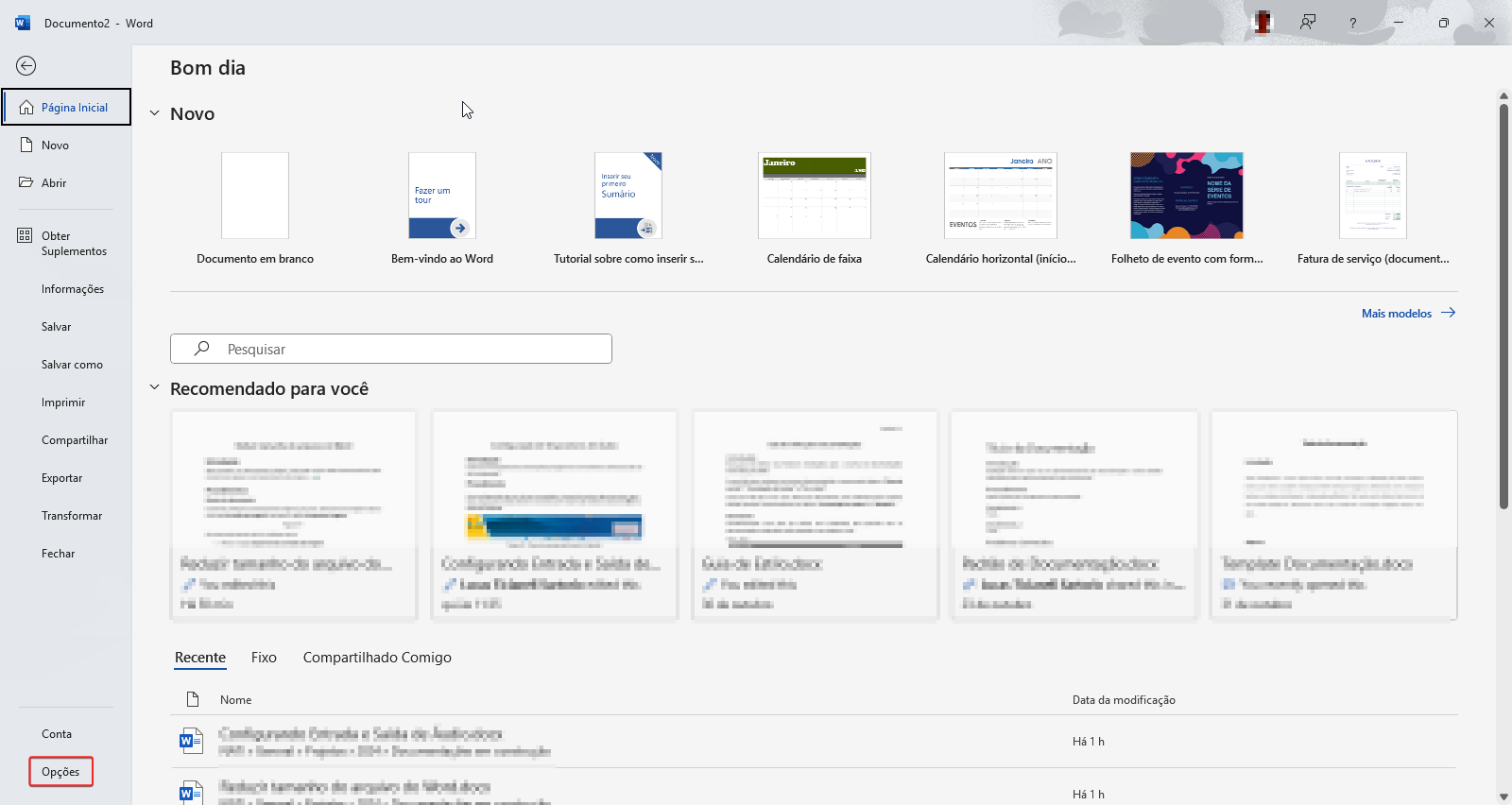Open the Página Inicial section
Viewport: 1512px width, 805px height.
point(66,107)
